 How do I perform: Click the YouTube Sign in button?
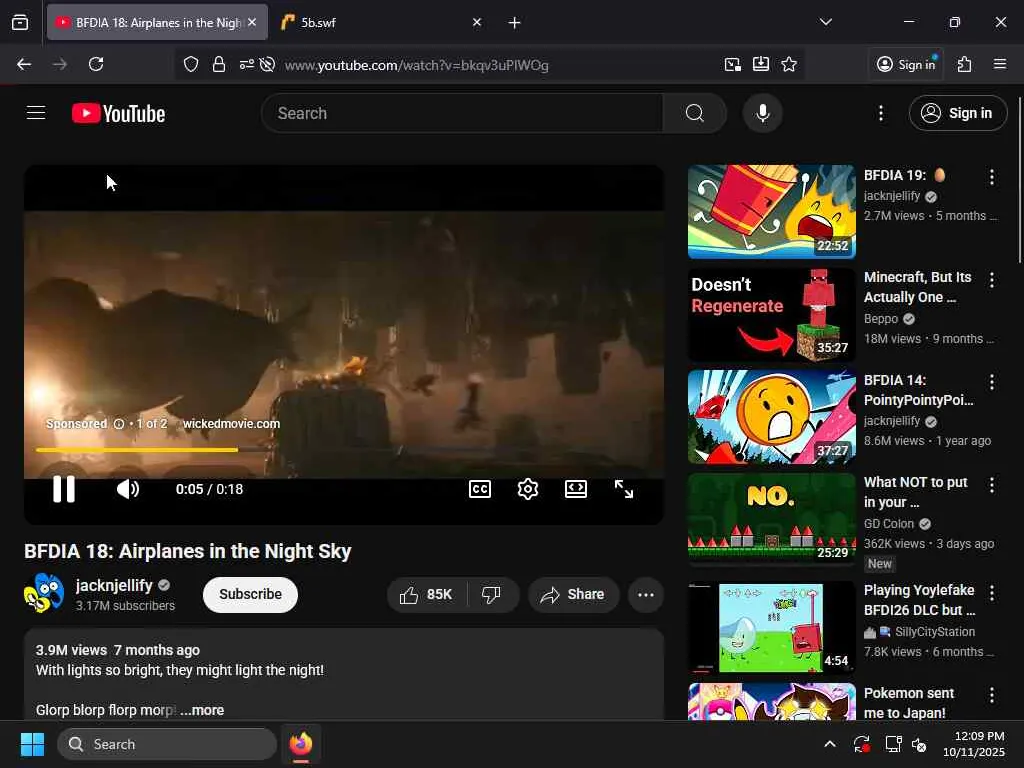pyautogui.click(x=957, y=113)
